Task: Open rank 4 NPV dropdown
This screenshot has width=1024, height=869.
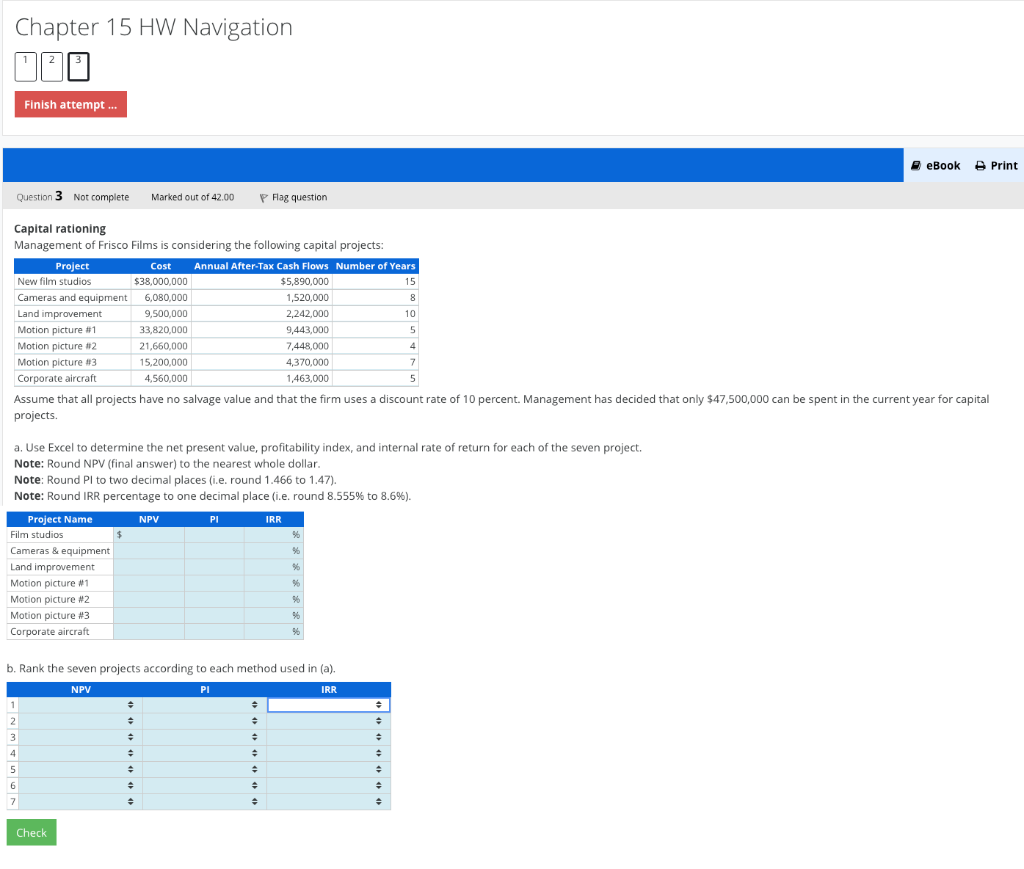Action: click(80, 753)
